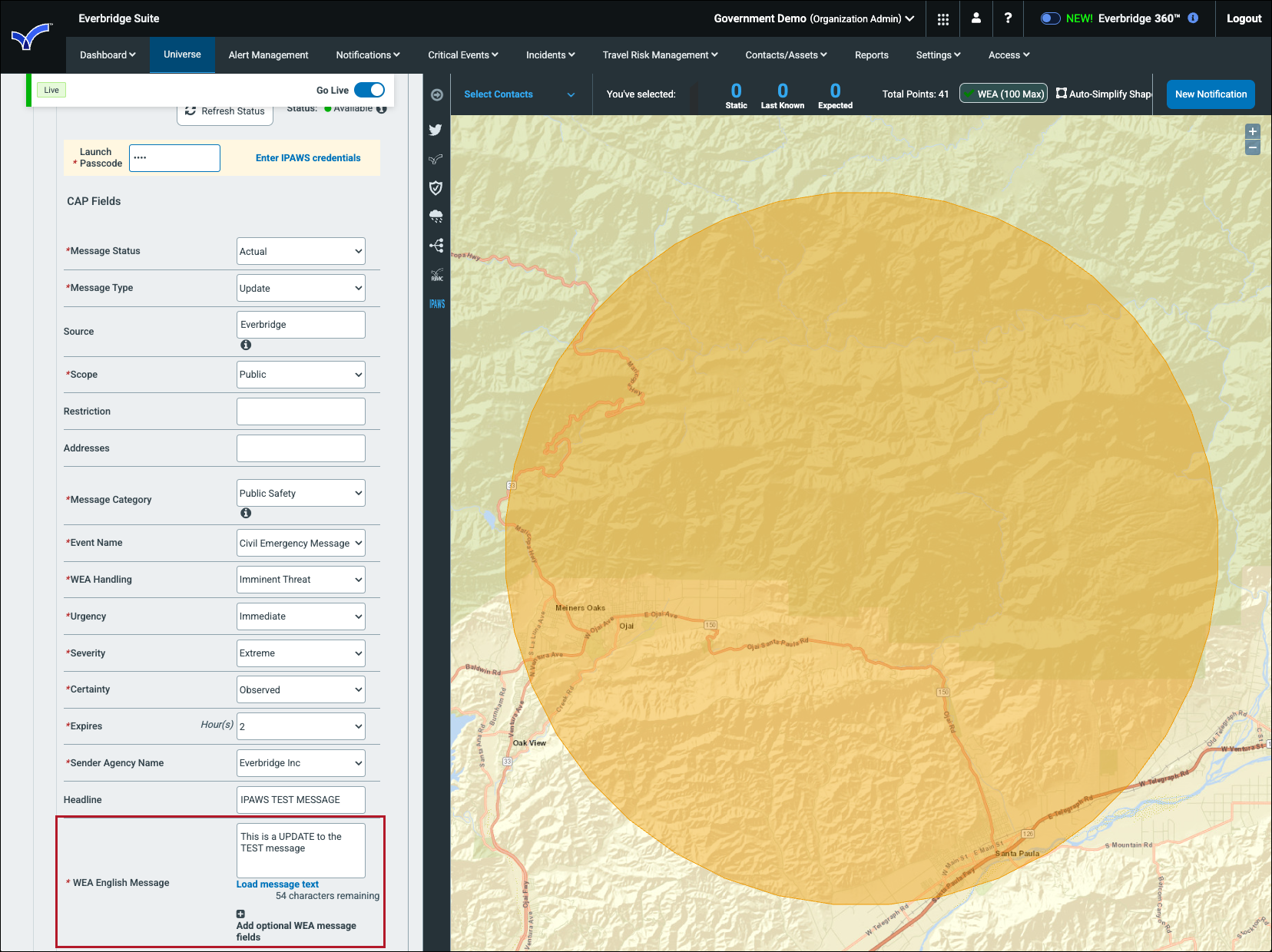Toggle the WEA (100 Max) option
Screen dimensions: 1272x952
[x=1003, y=94]
